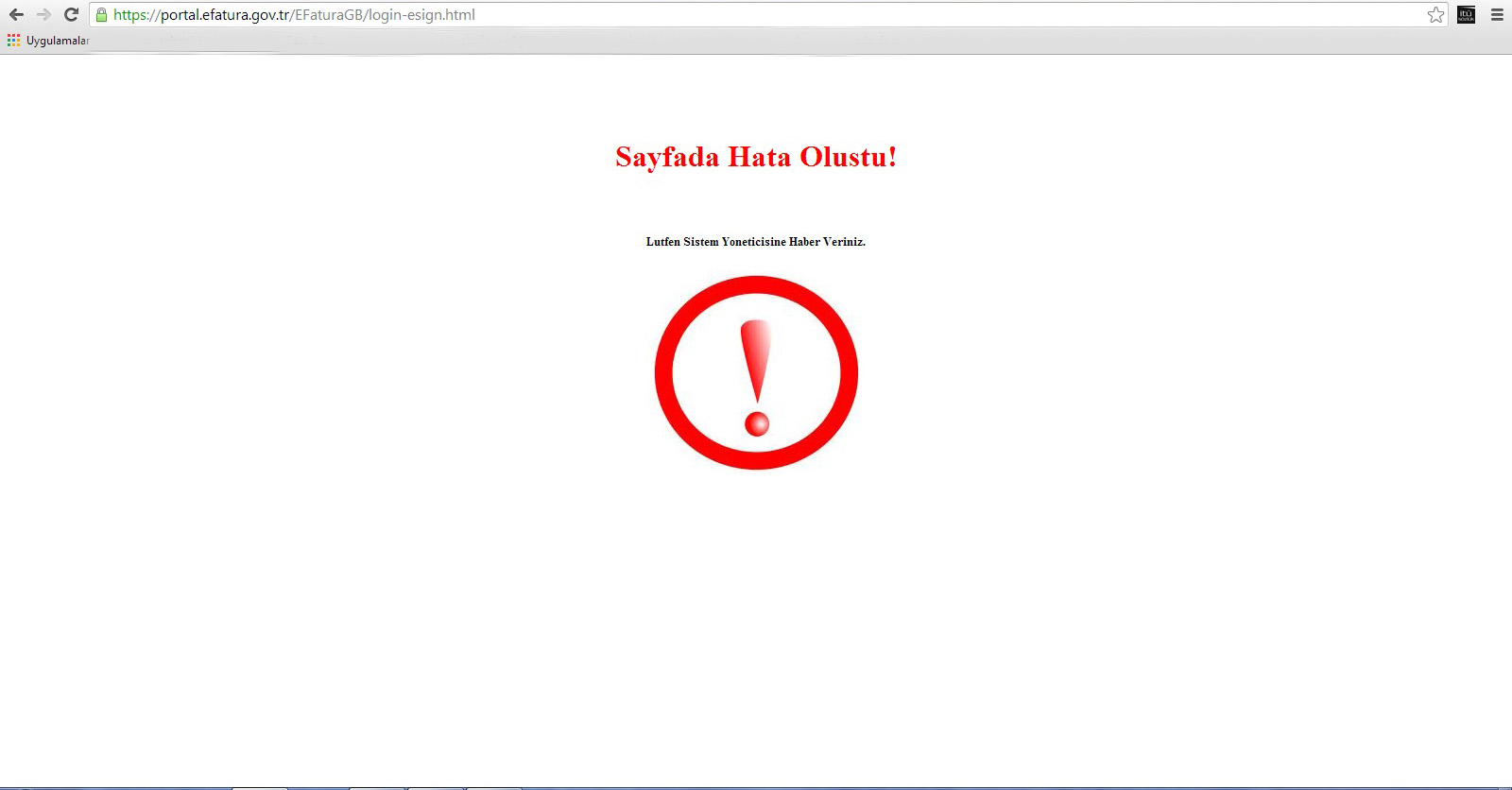The width and height of the screenshot is (1512, 790).
Task: Reload the e-Fatura error page
Action: click(71, 14)
